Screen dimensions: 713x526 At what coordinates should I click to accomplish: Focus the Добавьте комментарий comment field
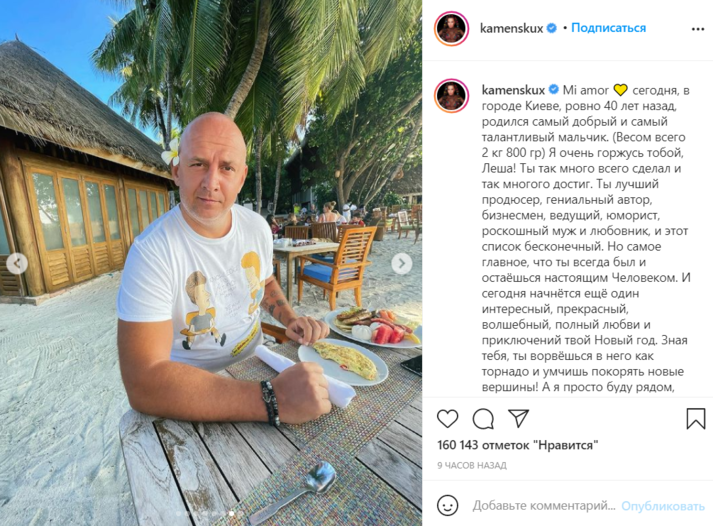pos(544,506)
